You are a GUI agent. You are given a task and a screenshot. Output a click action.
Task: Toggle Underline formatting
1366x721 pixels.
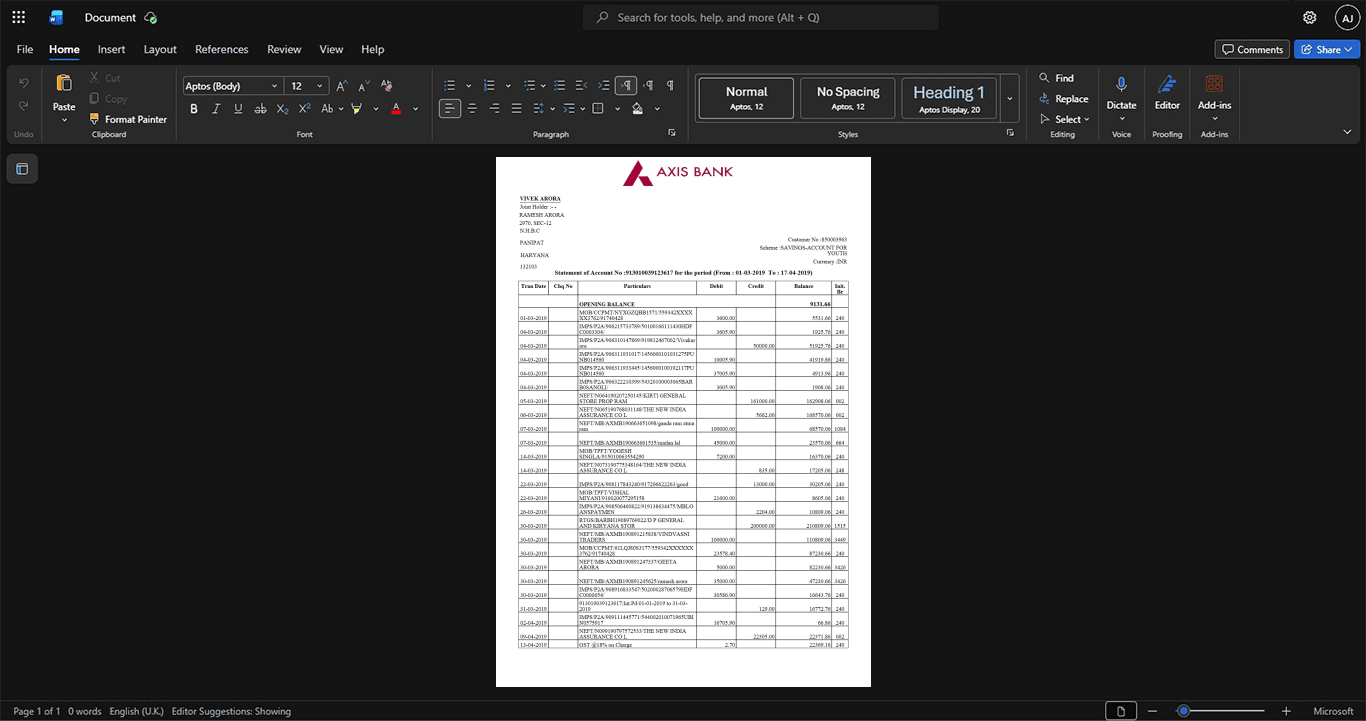tap(238, 108)
